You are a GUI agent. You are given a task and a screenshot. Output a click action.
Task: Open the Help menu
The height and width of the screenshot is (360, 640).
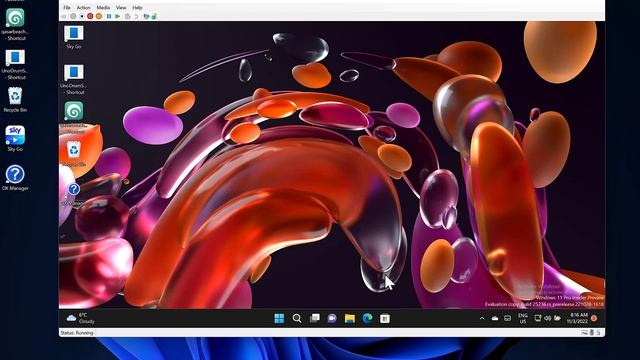point(137,7)
